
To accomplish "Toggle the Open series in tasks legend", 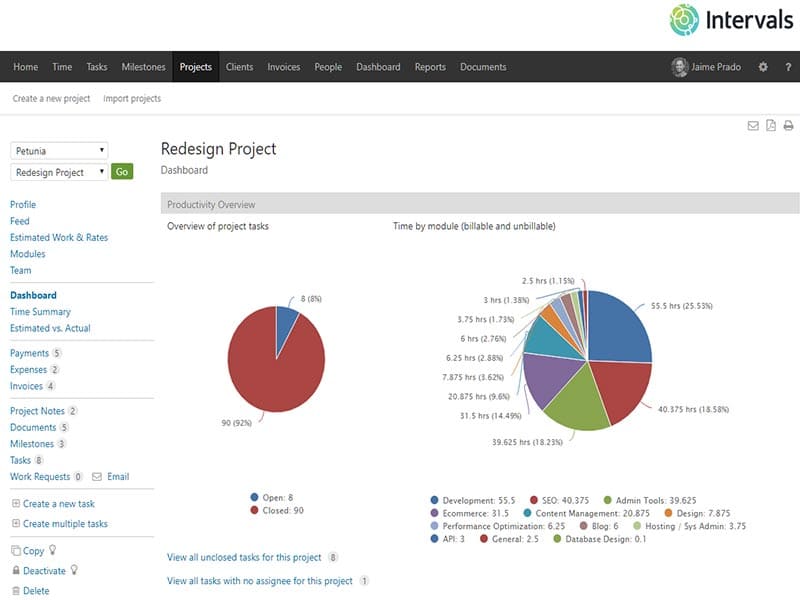I will coord(274,496).
